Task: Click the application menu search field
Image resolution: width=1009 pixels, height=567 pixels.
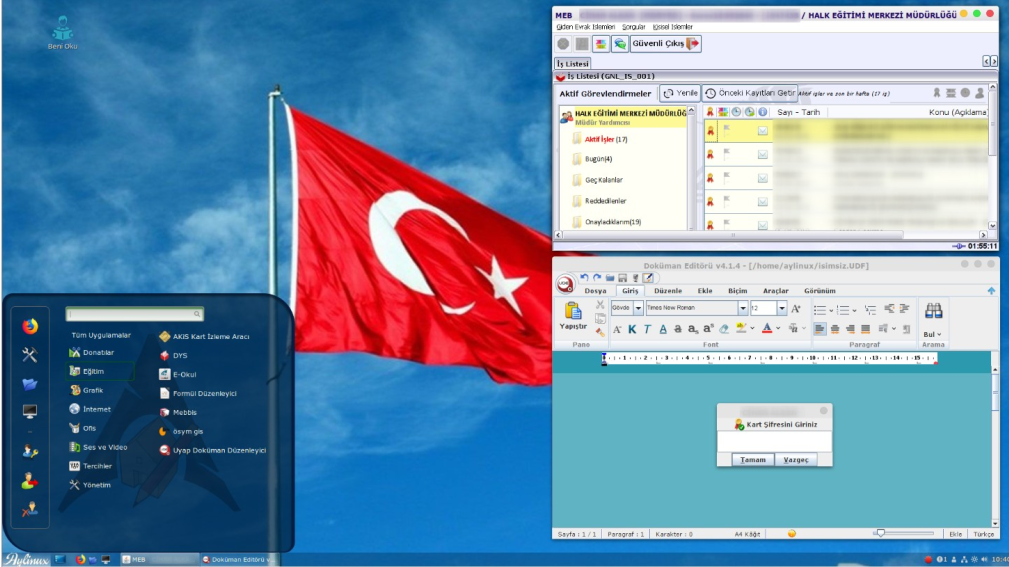Action: click(x=134, y=314)
